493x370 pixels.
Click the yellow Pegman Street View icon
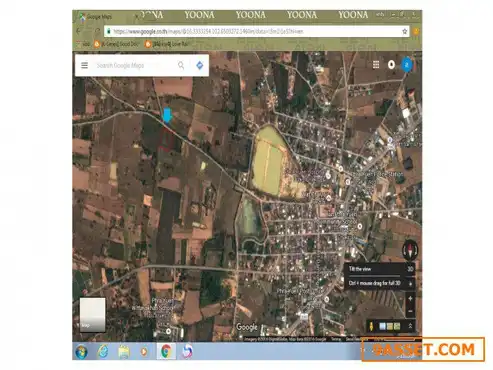tap(371, 326)
